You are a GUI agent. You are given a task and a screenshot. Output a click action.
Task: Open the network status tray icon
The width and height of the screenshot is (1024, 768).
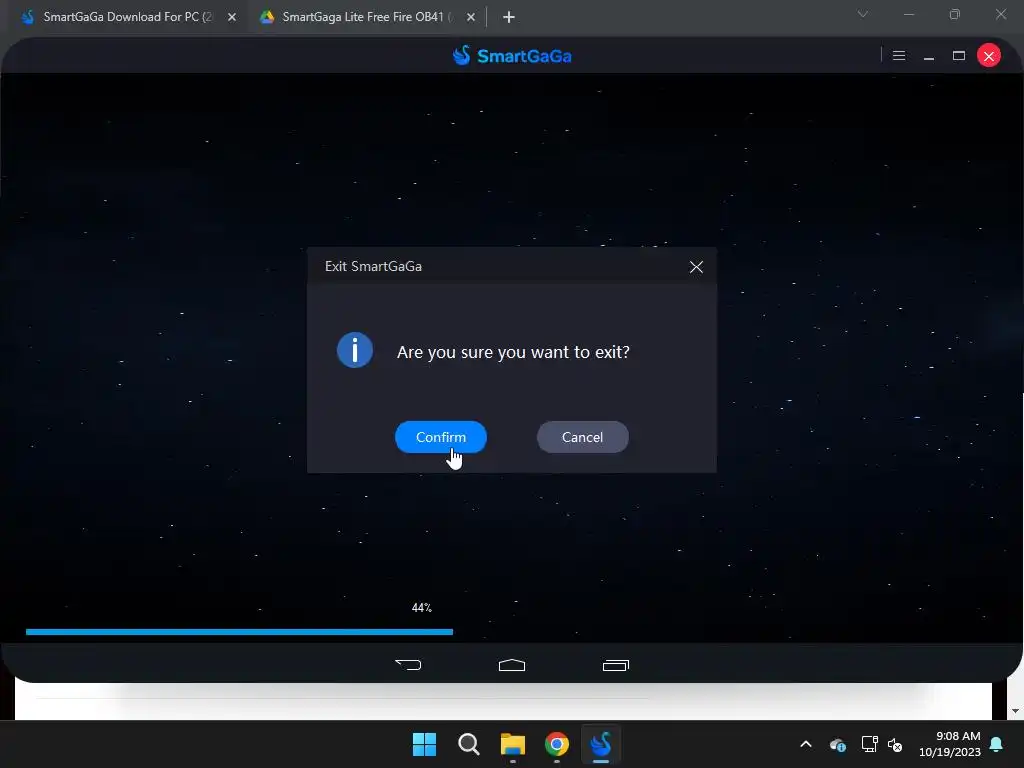click(x=869, y=744)
